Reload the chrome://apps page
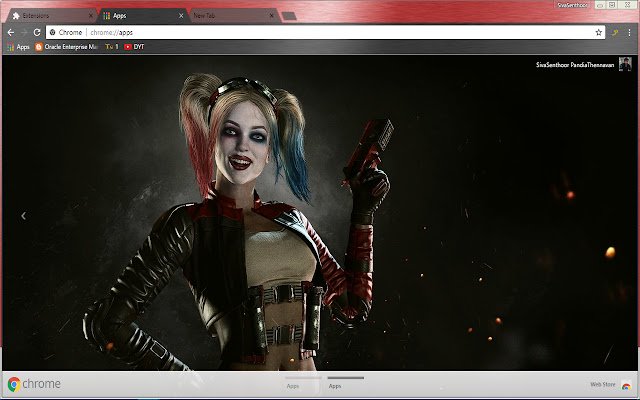Image resolution: width=640 pixels, height=400 pixels. point(37,32)
